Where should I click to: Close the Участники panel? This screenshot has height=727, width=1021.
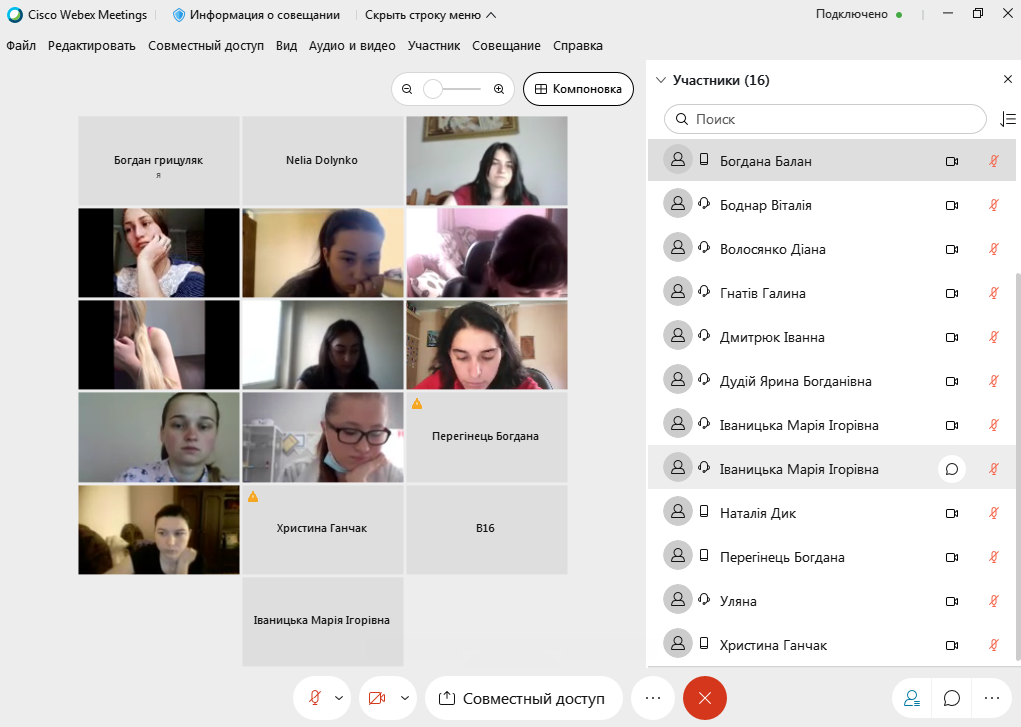tap(1008, 79)
